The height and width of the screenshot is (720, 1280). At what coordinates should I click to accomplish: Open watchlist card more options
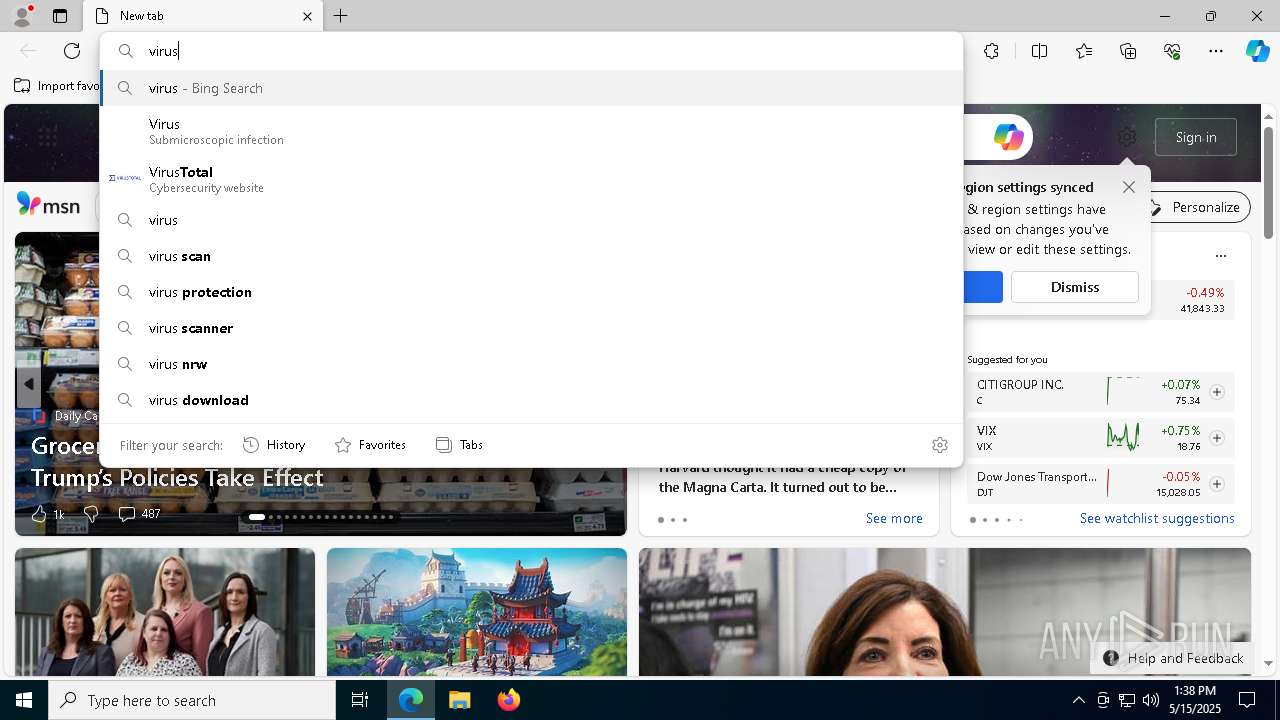[x=1220, y=256]
